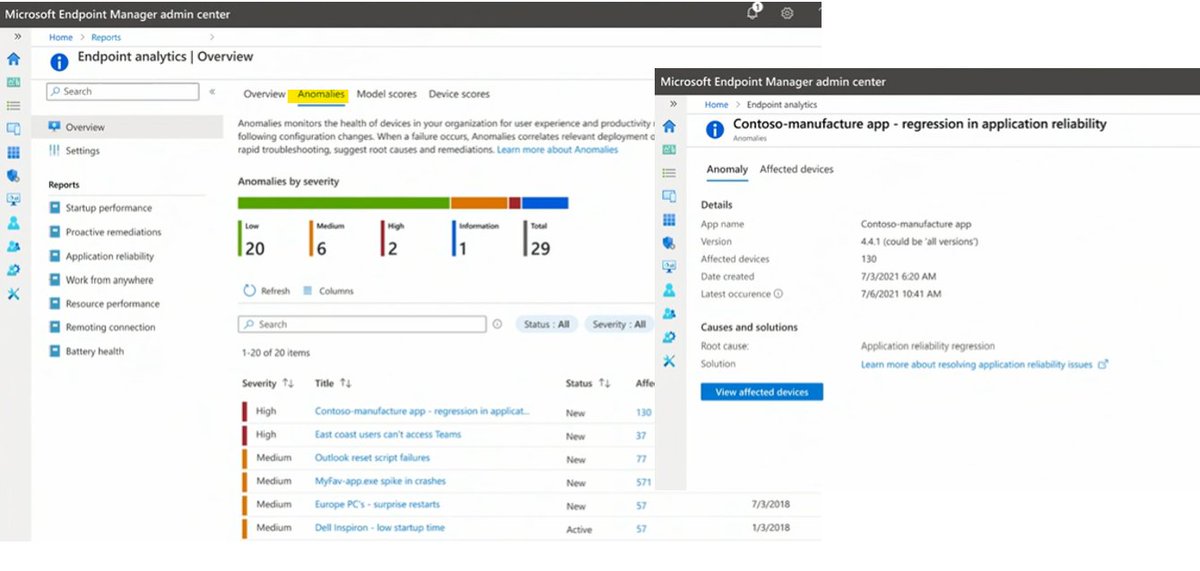This screenshot has width=1200, height=571.
Task: Open Home icon in right window's sidebar
Action: pos(669,126)
